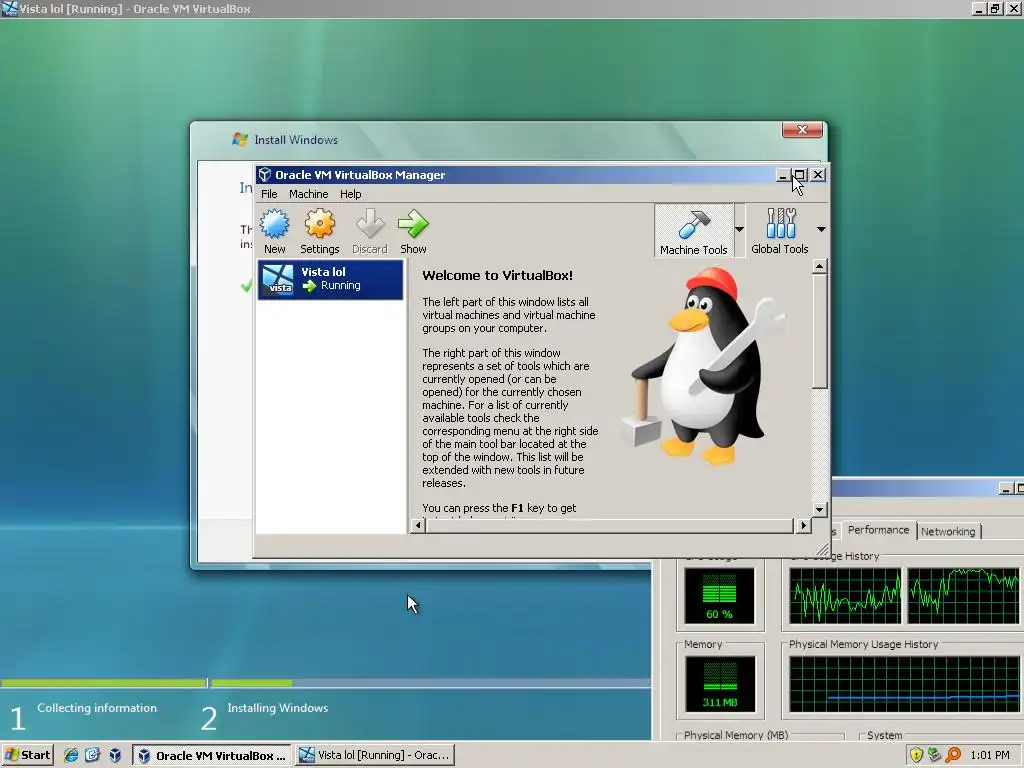This screenshot has width=1024, height=768.
Task: Expand the Global Tools dropdown arrow
Action: (x=821, y=229)
